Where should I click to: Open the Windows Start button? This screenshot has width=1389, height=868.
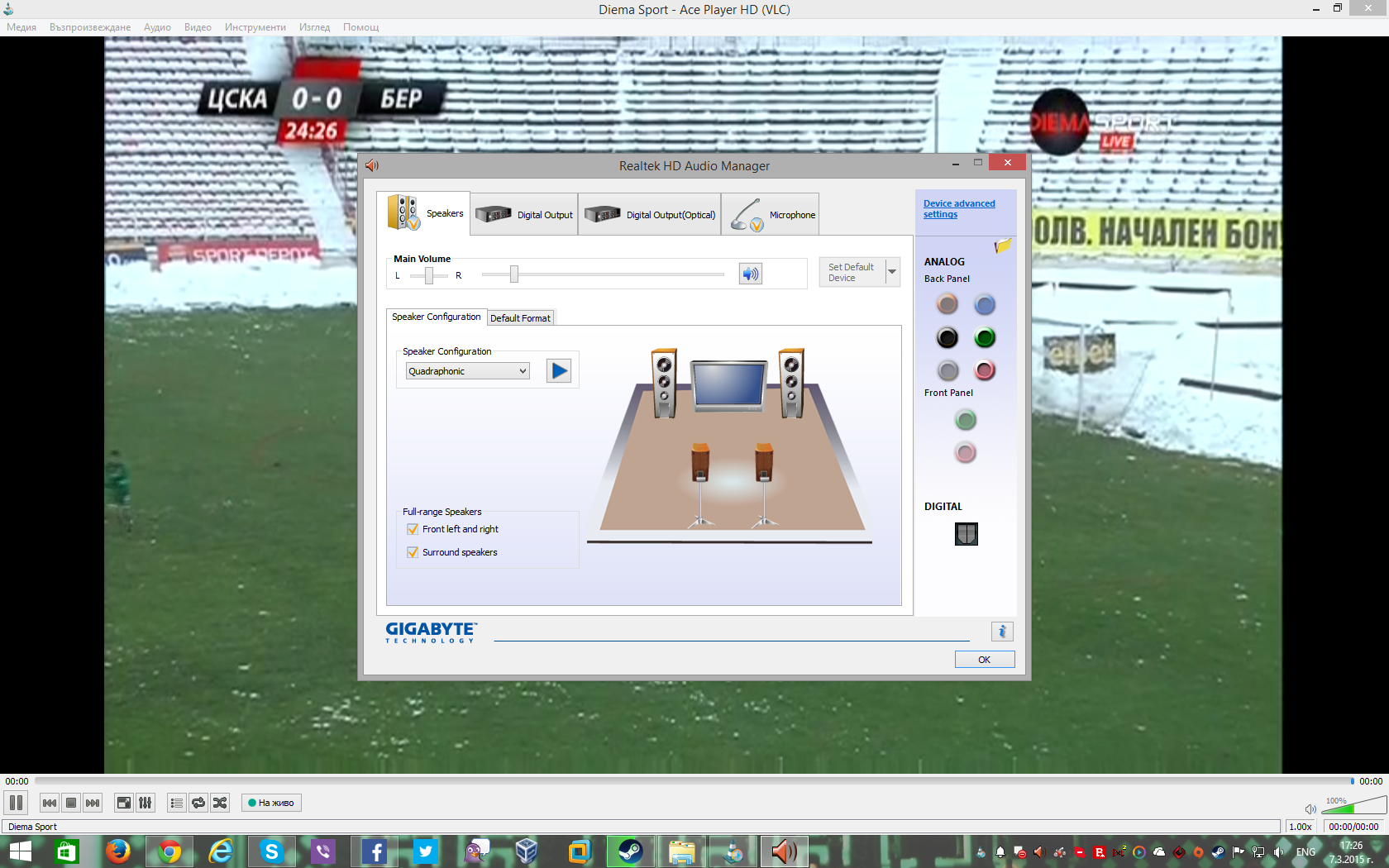pyautogui.click(x=20, y=851)
